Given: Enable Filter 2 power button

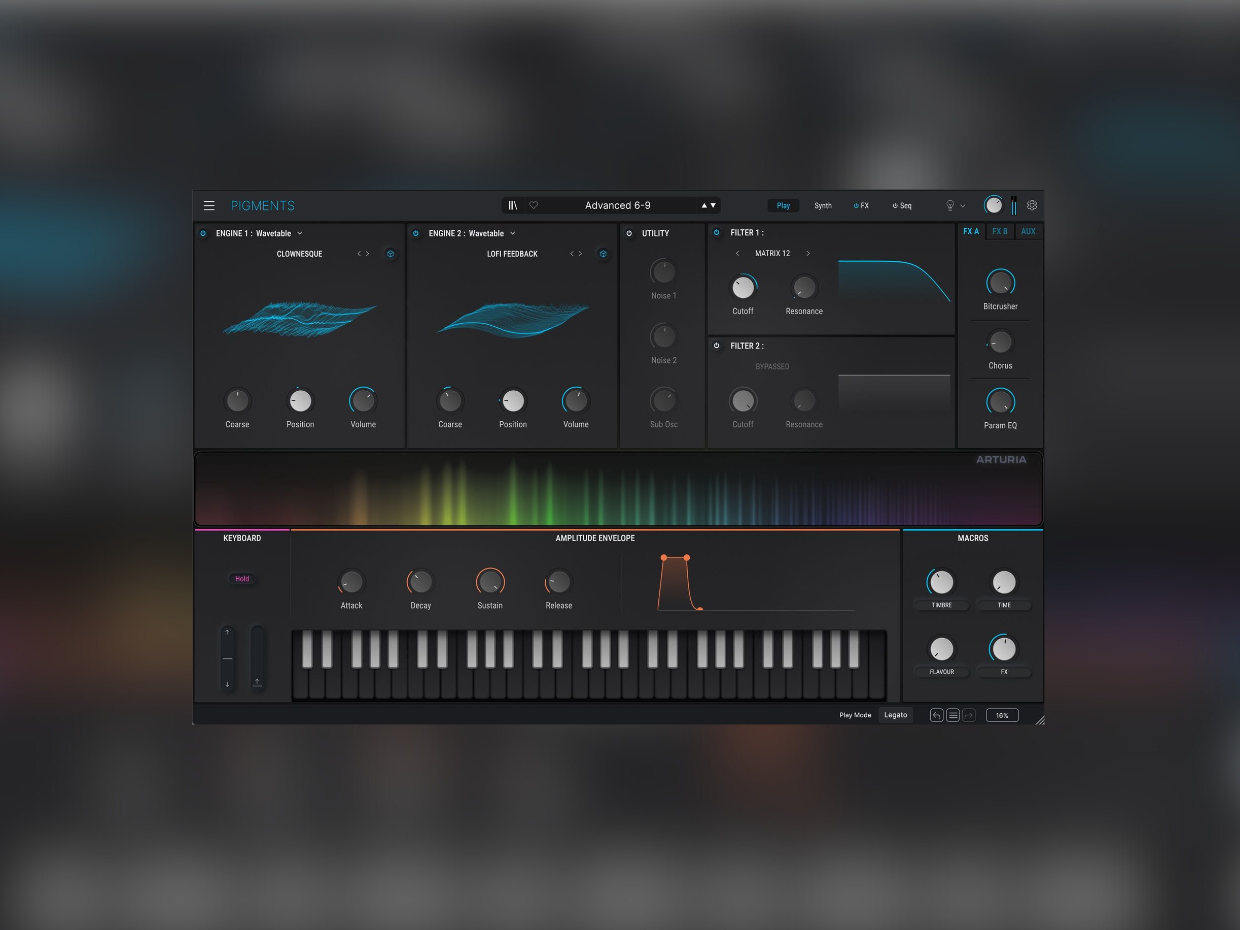Looking at the screenshot, I should coord(716,346).
